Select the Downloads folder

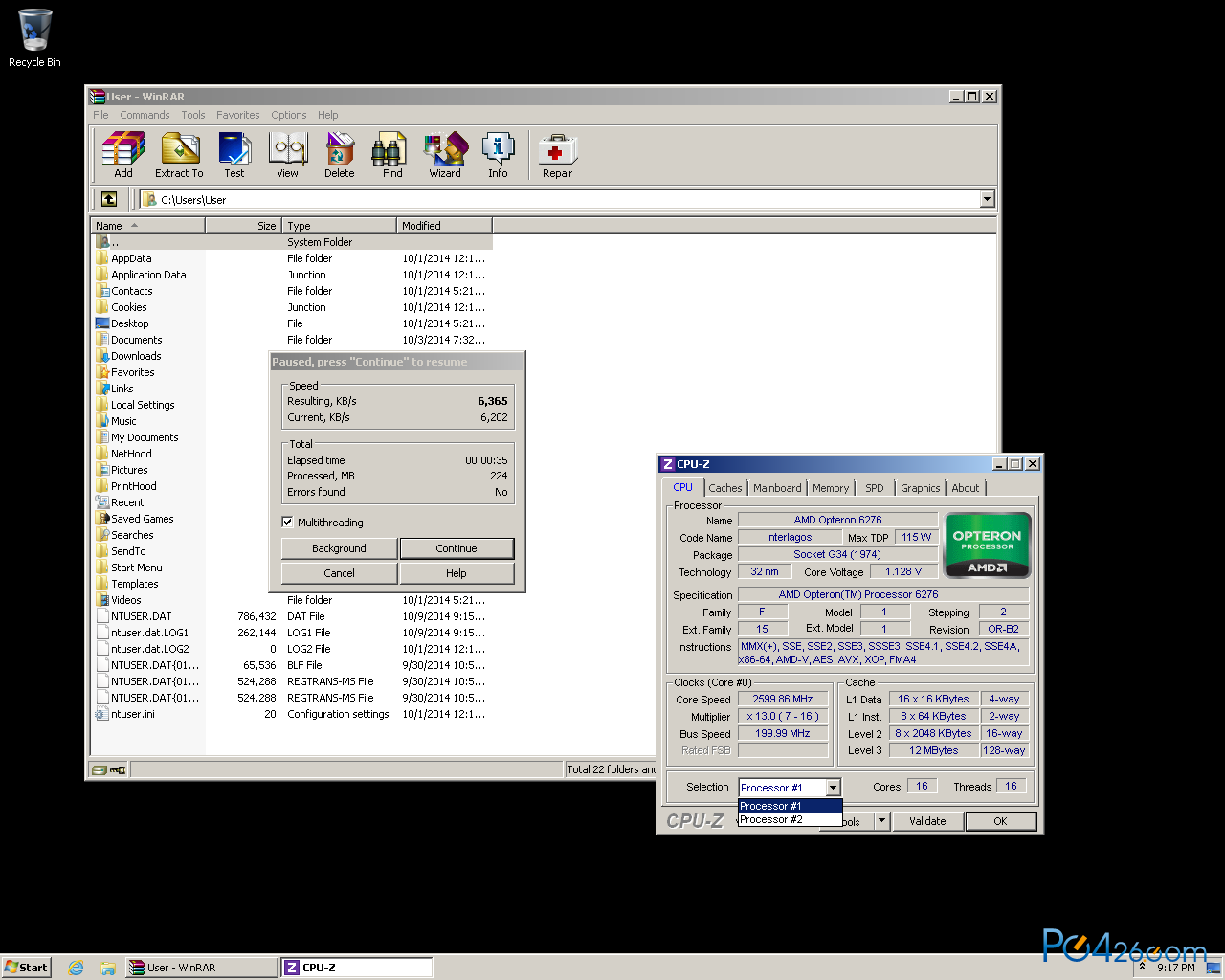128,356
